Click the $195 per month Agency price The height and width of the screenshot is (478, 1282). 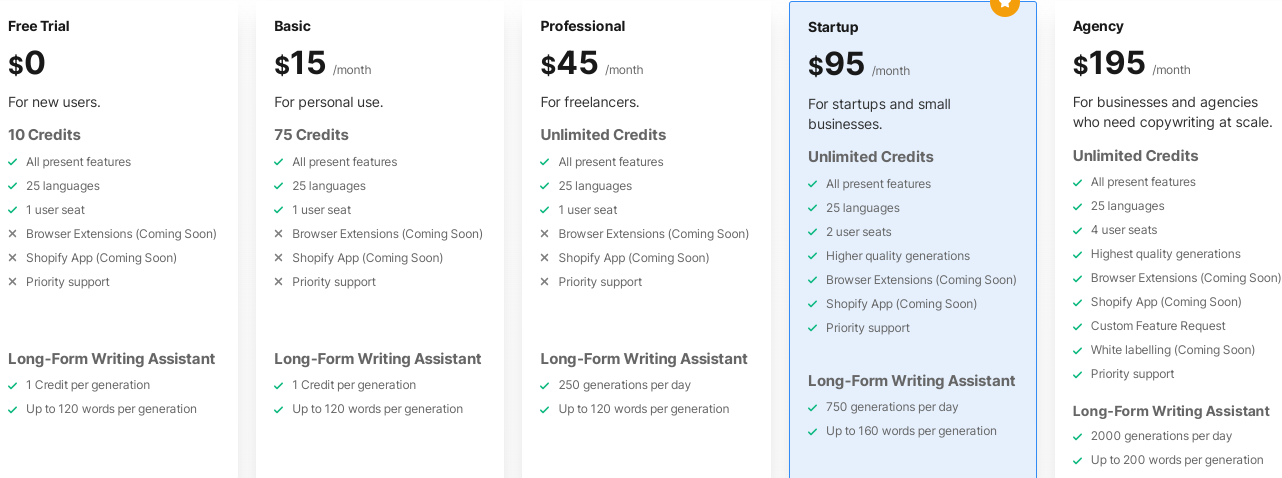[x=1132, y=64]
